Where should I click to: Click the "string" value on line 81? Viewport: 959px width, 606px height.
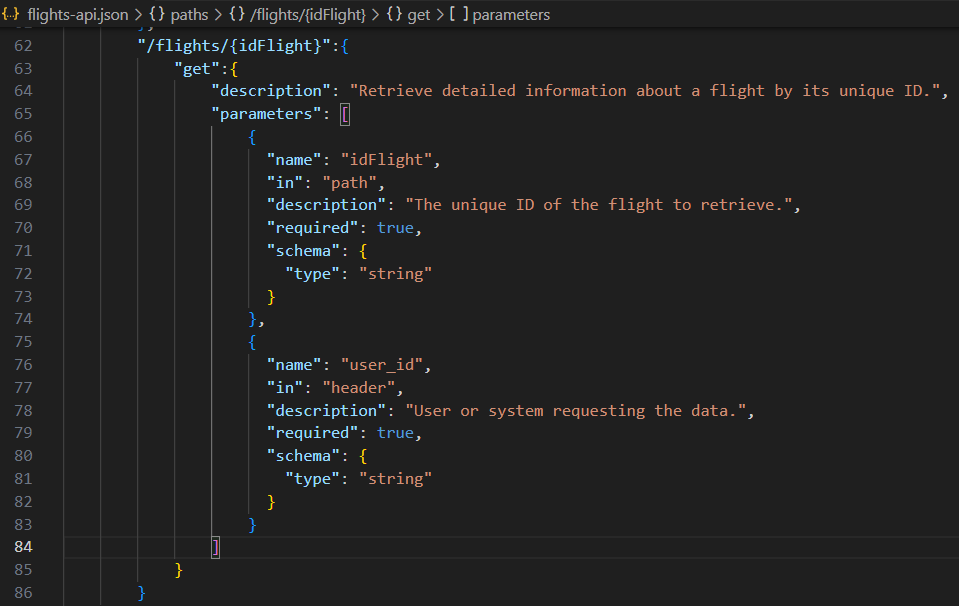(x=395, y=479)
